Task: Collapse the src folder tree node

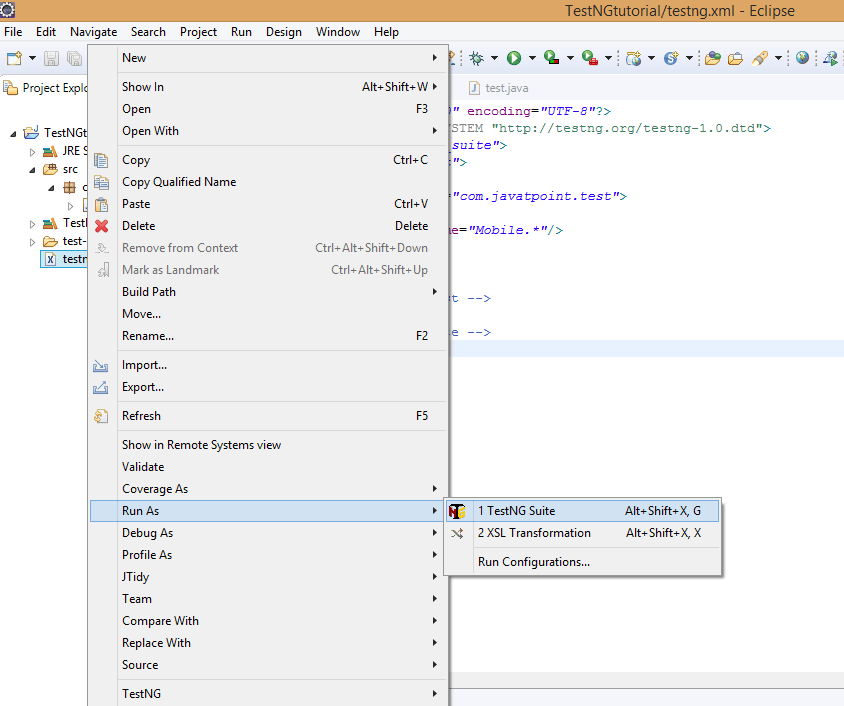Action: 32,170
